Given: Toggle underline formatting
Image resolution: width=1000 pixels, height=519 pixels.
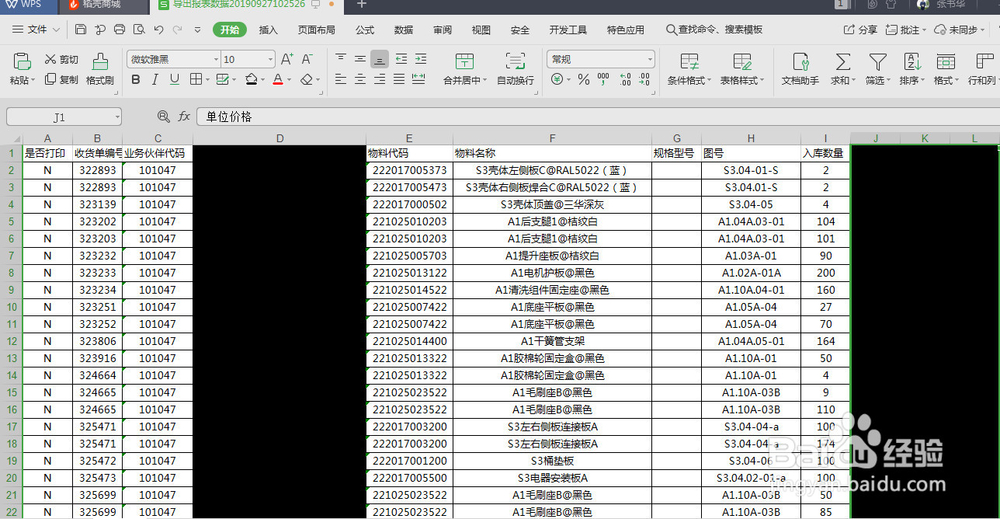Looking at the screenshot, I should click(174, 80).
